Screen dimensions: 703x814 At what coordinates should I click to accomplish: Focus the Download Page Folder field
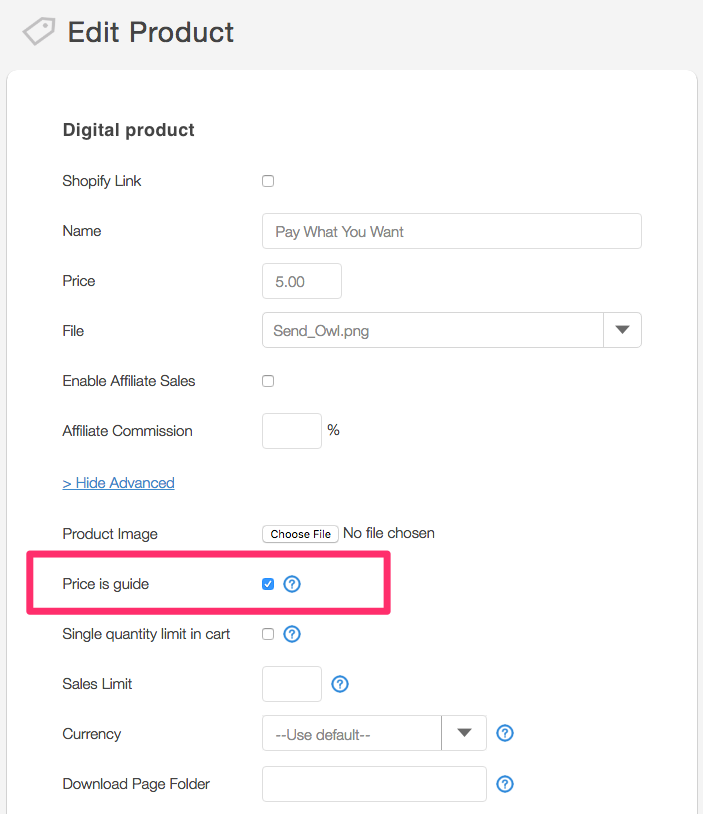click(374, 784)
